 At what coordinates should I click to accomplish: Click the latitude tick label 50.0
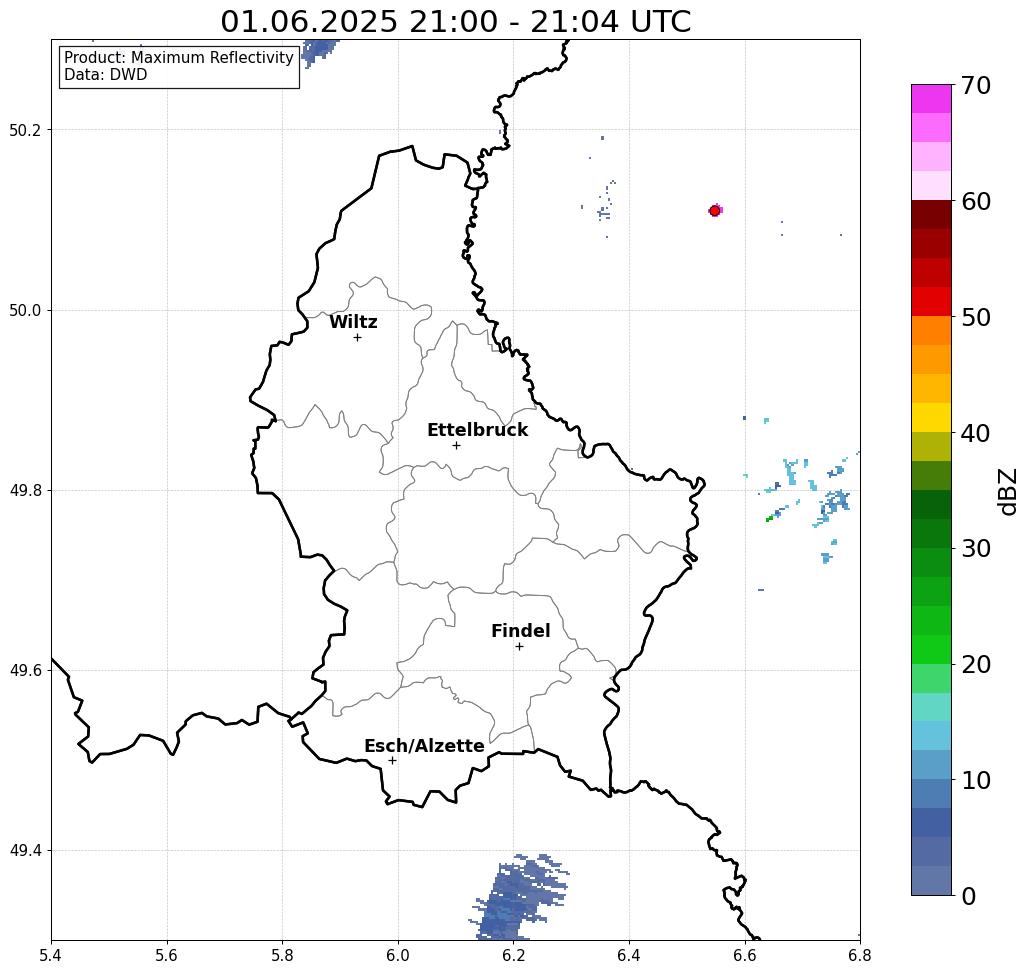click(24, 310)
